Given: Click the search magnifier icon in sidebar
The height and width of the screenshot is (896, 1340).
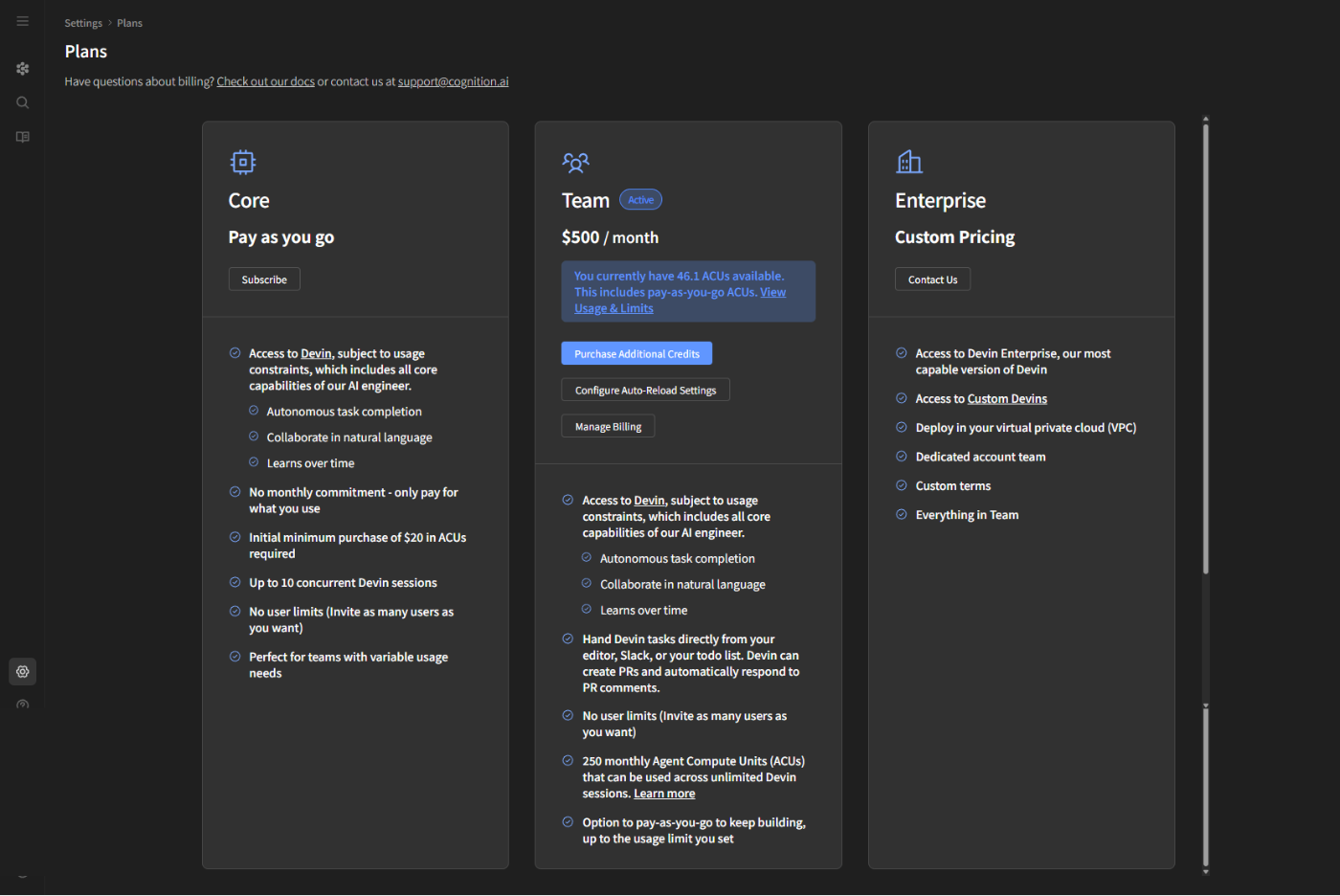Looking at the screenshot, I should point(23,102).
